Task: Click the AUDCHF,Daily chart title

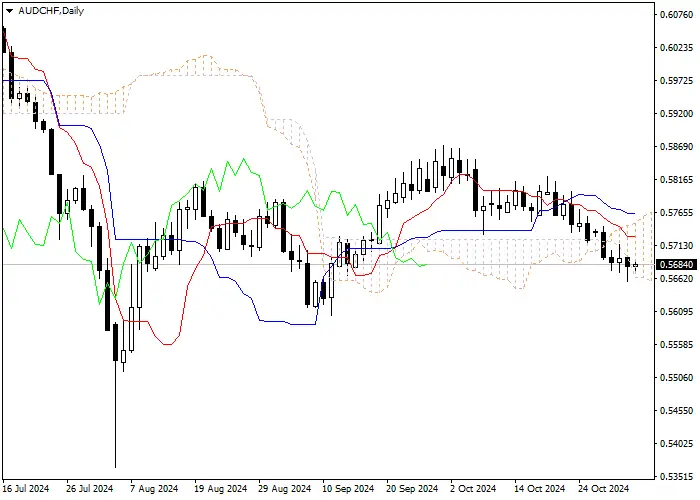Action: 51,11
